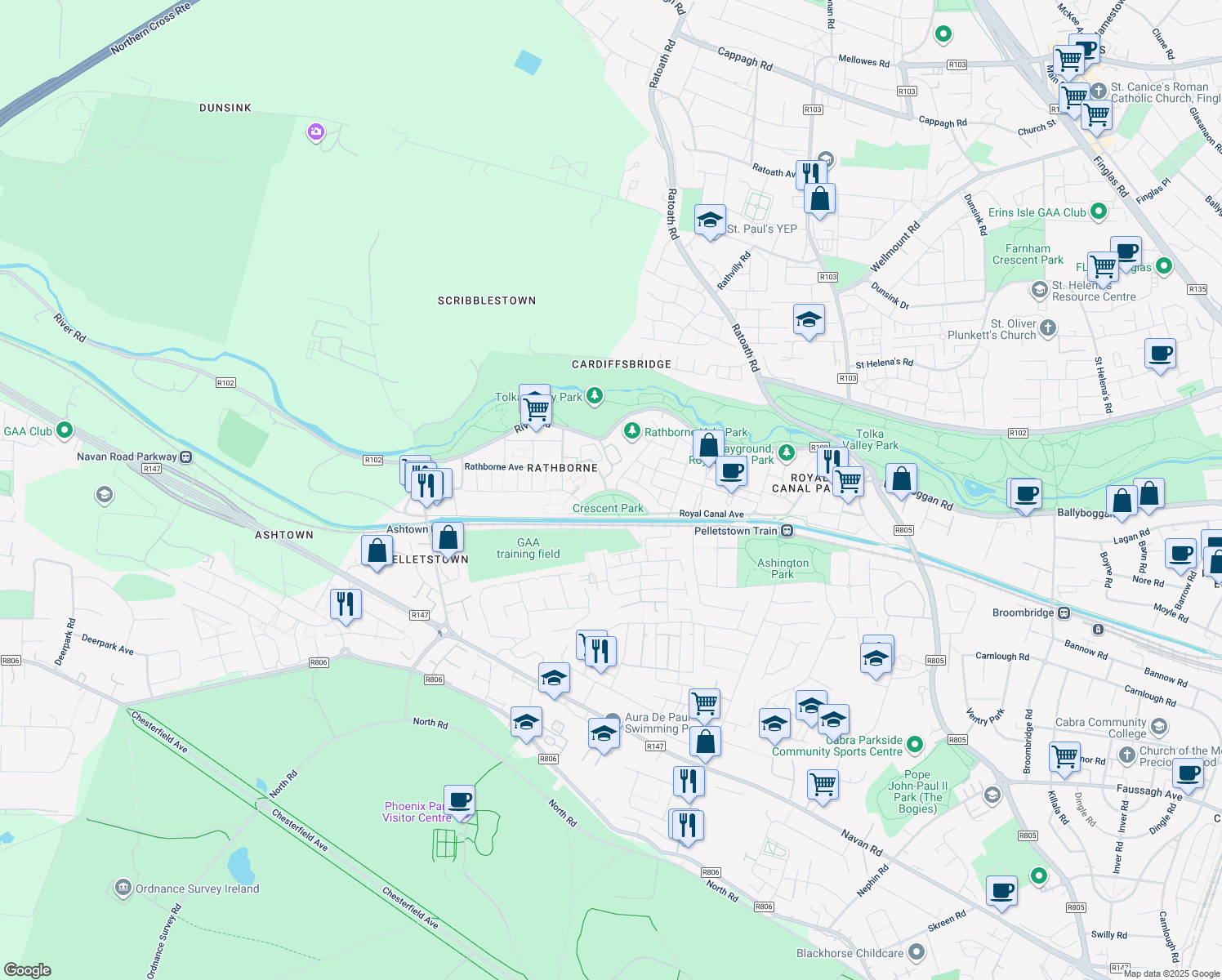Click the Map data ©2025 Google attribution
Screen dimensions: 1222x980
click(1171, 973)
